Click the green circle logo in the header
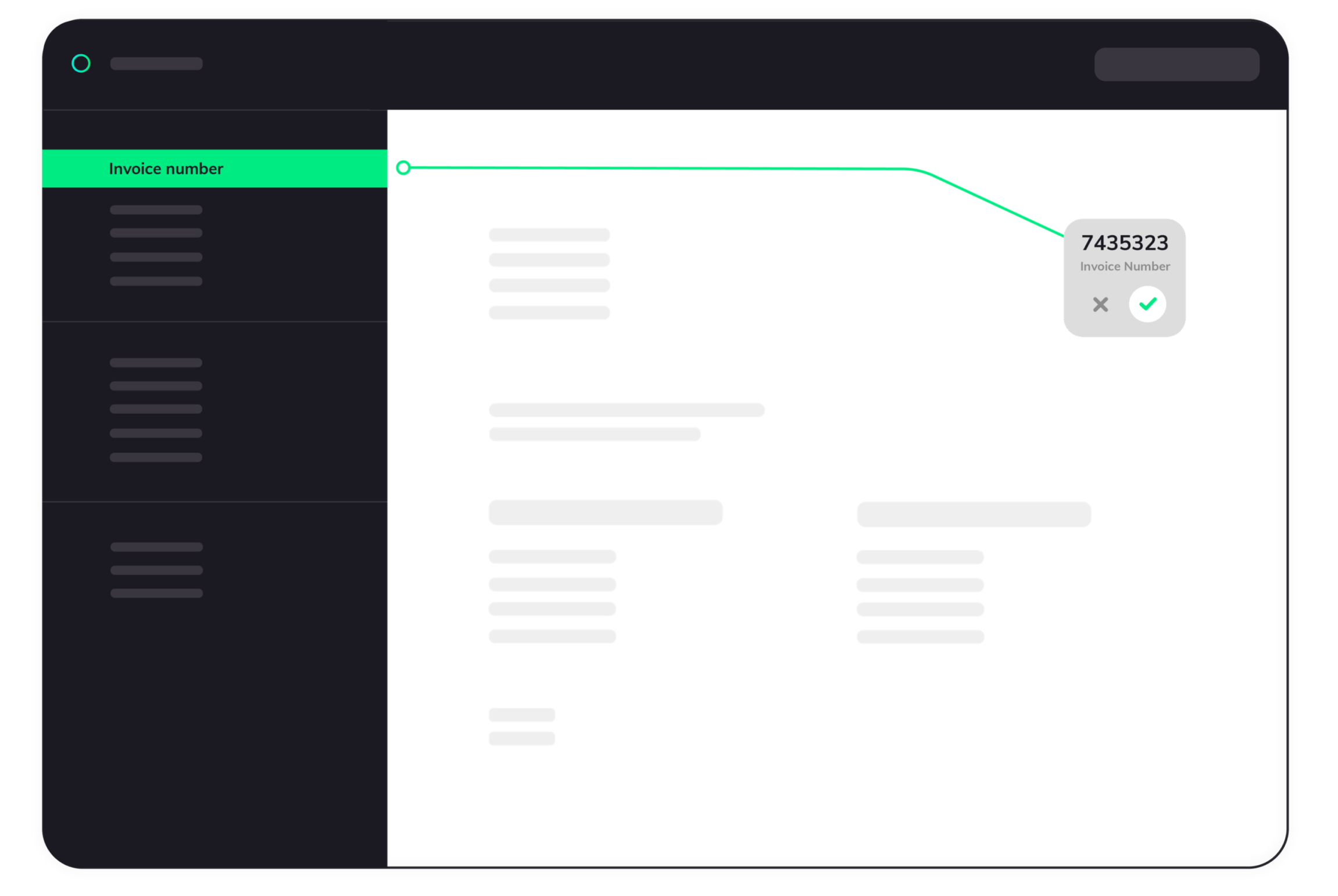The width and height of the screenshot is (1338, 896). point(81,63)
